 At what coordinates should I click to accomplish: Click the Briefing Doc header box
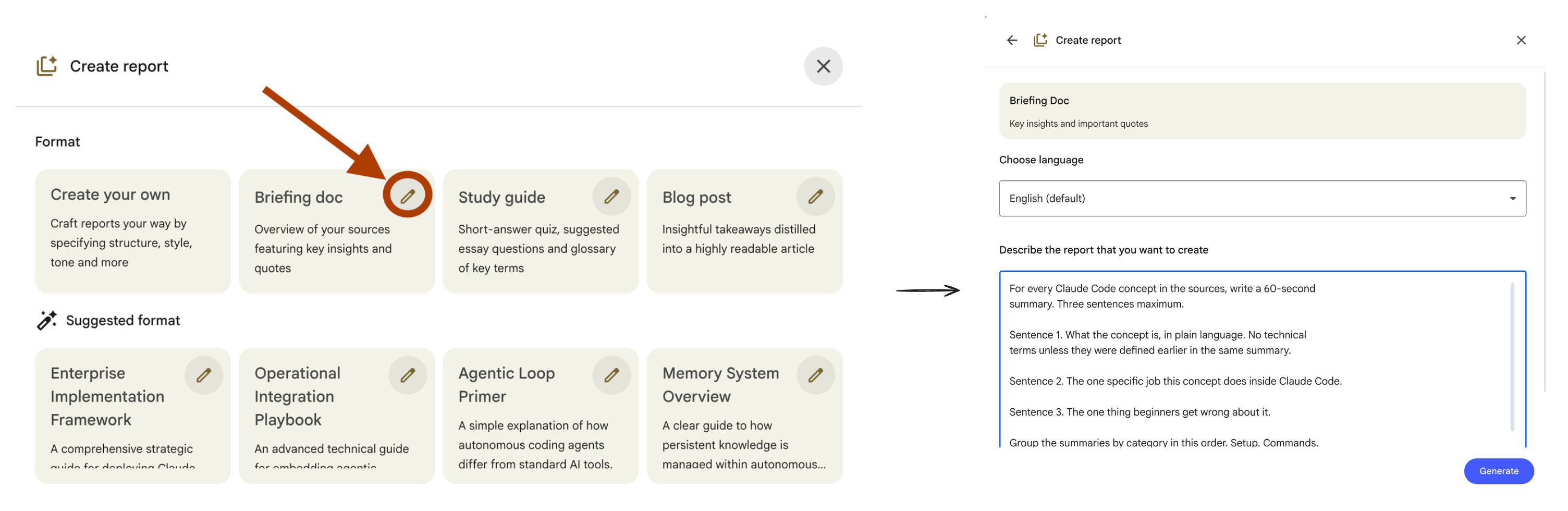coord(1262,112)
